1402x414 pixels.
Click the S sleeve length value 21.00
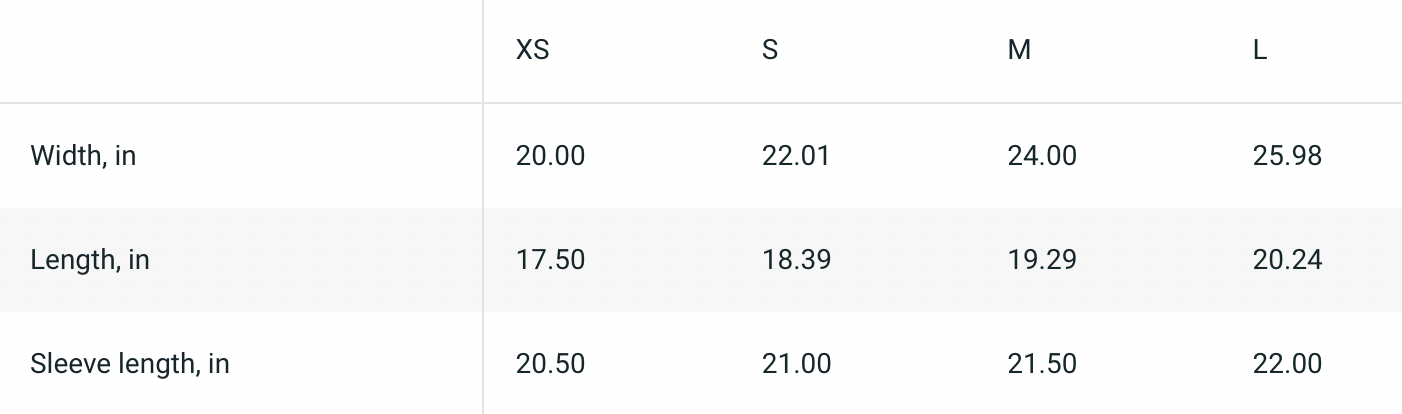pos(795,364)
